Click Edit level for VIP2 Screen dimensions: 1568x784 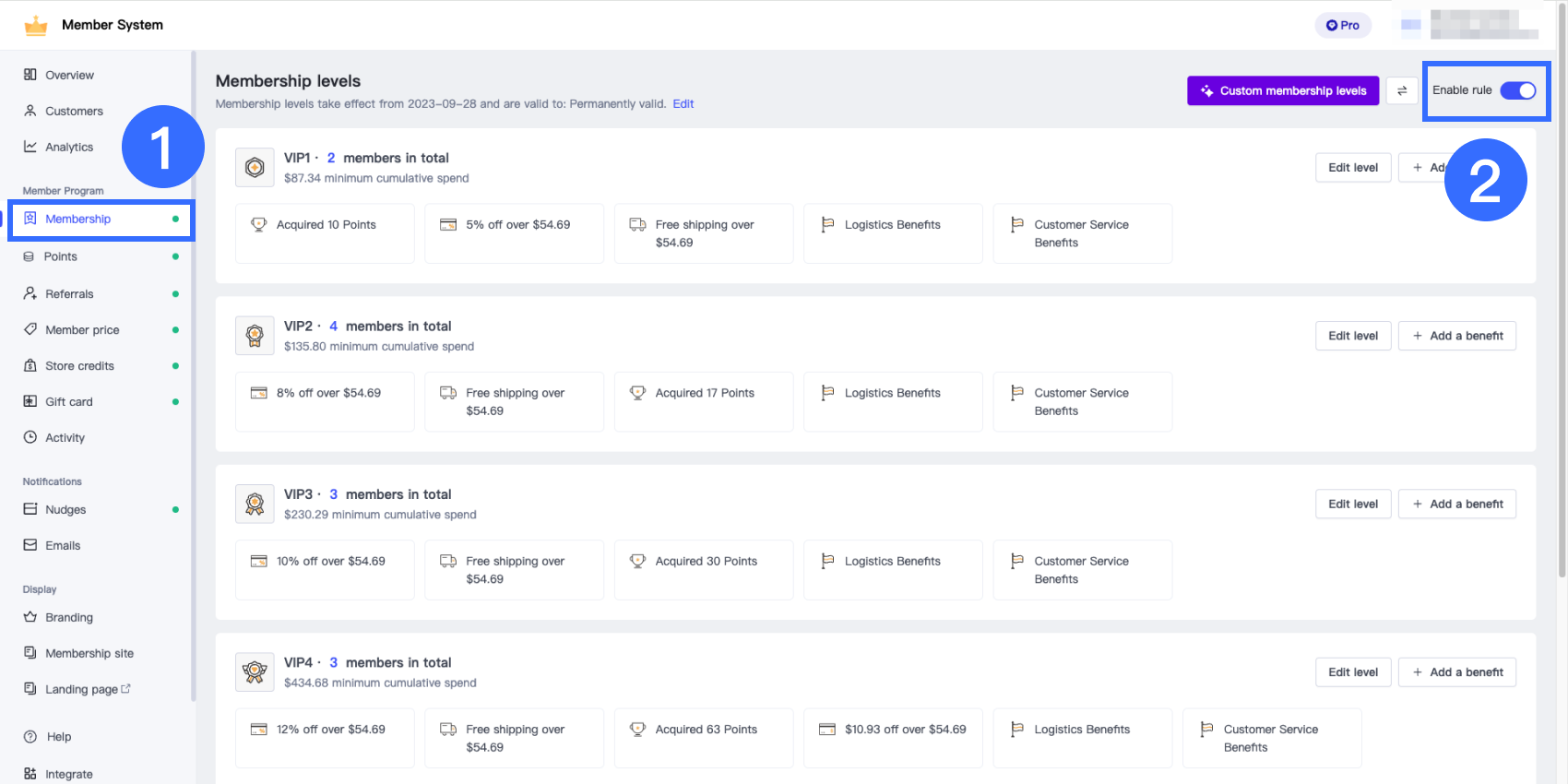coord(1353,336)
